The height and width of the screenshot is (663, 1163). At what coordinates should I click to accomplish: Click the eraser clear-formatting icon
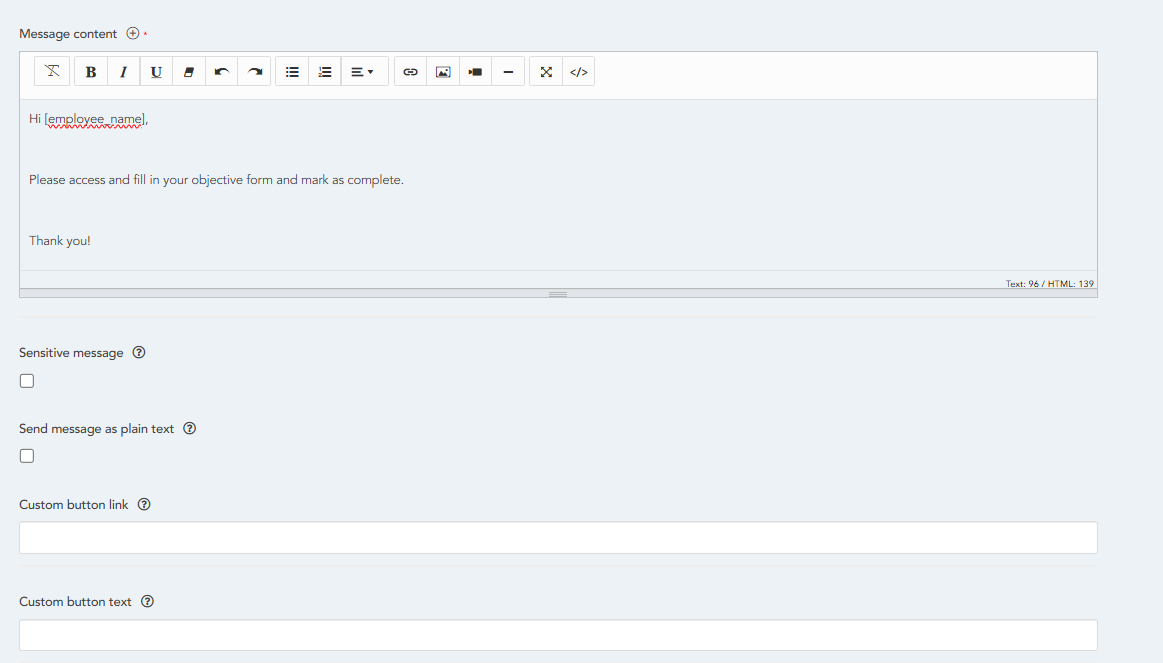pyautogui.click(x=189, y=72)
